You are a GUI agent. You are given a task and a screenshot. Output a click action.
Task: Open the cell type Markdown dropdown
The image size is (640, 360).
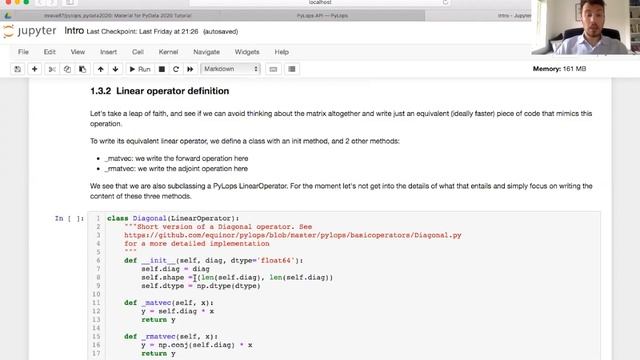pos(231,69)
